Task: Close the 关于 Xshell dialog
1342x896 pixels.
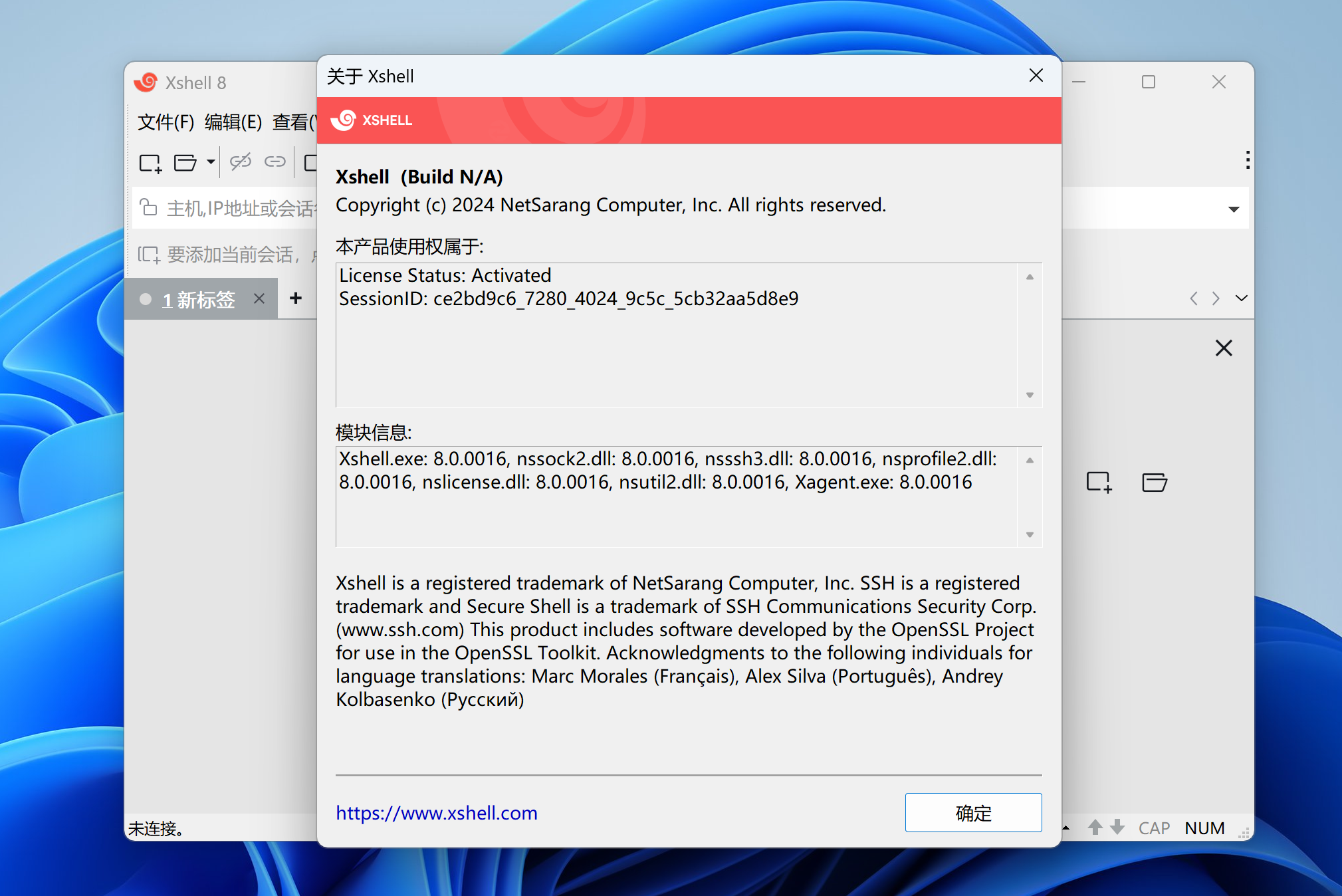Action: (x=1036, y=76)
